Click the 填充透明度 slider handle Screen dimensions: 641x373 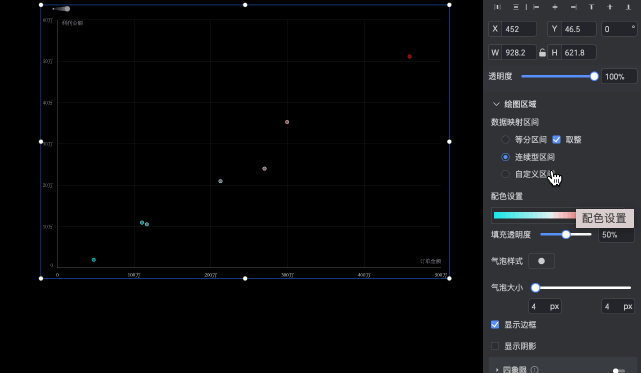pos(566,234)
